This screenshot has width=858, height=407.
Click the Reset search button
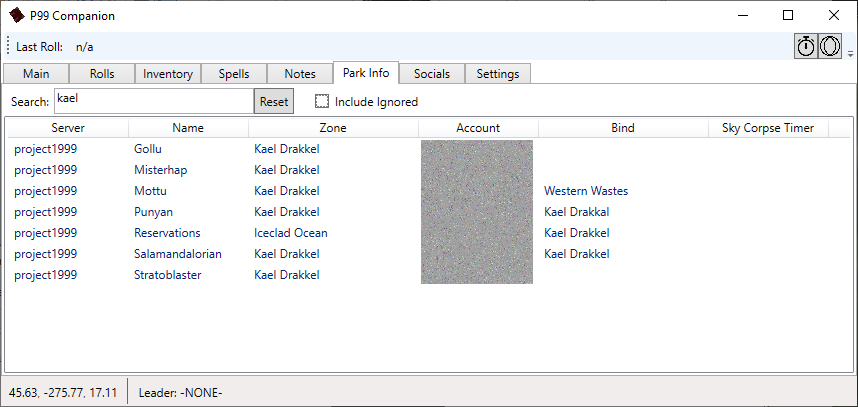(x=274, y=102)
